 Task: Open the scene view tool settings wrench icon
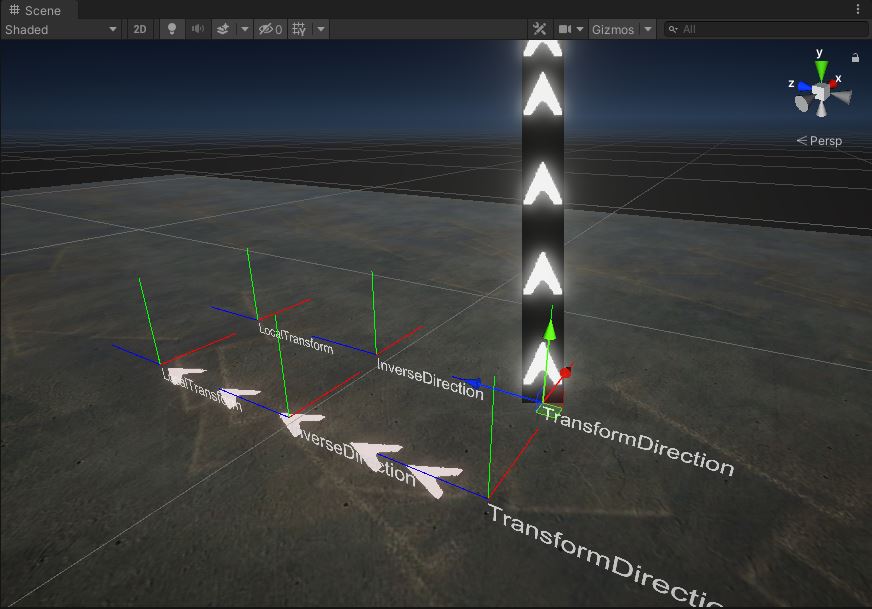[540, 29]
